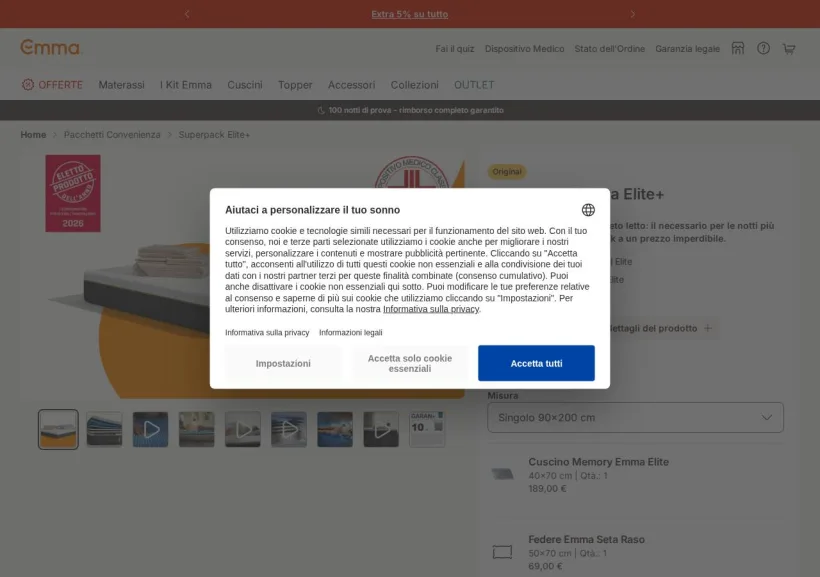Expand Dettagli del prodotto plus button

(x=708, y=329)
